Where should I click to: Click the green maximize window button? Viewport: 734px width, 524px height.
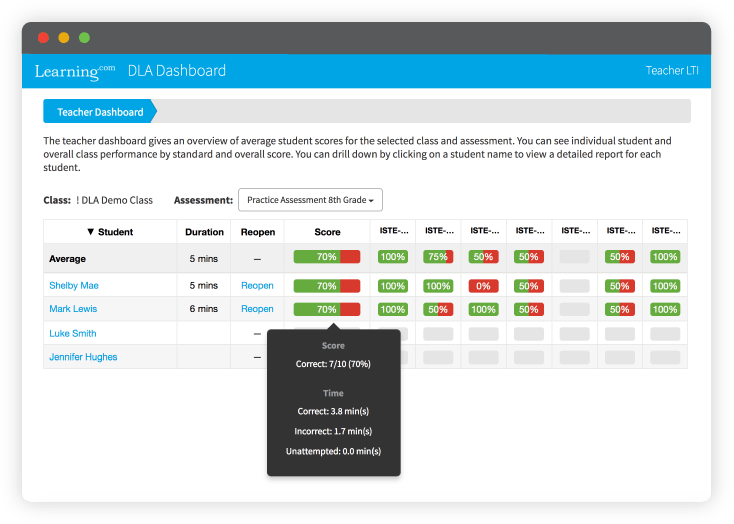84,37
